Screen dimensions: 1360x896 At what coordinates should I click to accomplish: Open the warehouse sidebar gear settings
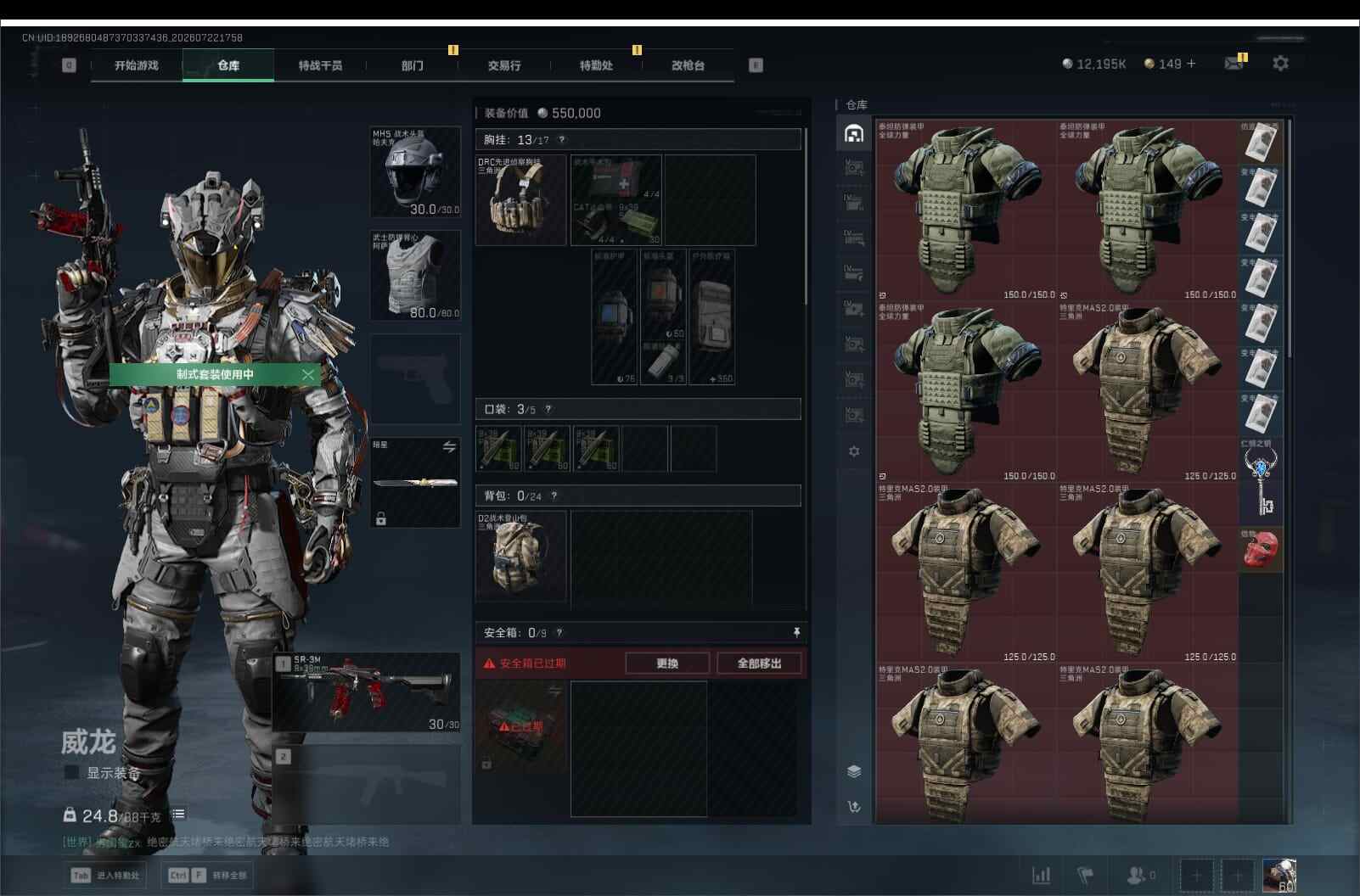click(854, 451)
